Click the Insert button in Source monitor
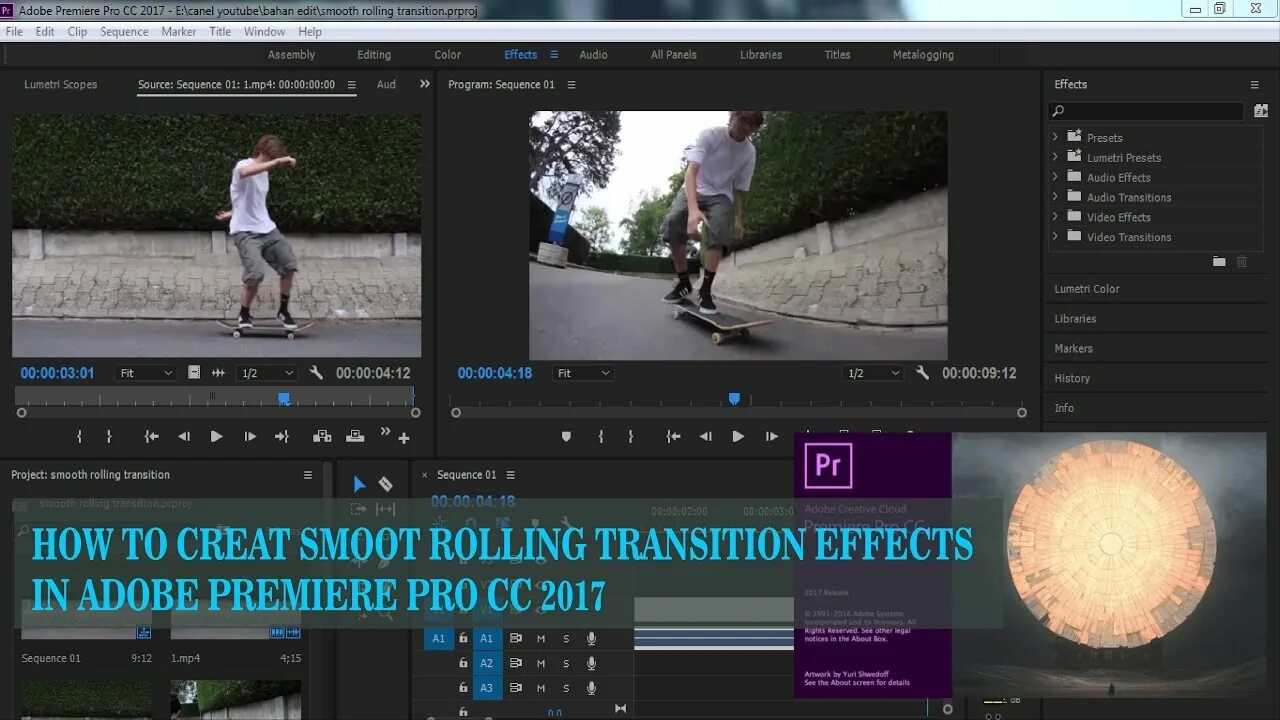Screen dimensions: 1280x720 click(x=322, y=436)
